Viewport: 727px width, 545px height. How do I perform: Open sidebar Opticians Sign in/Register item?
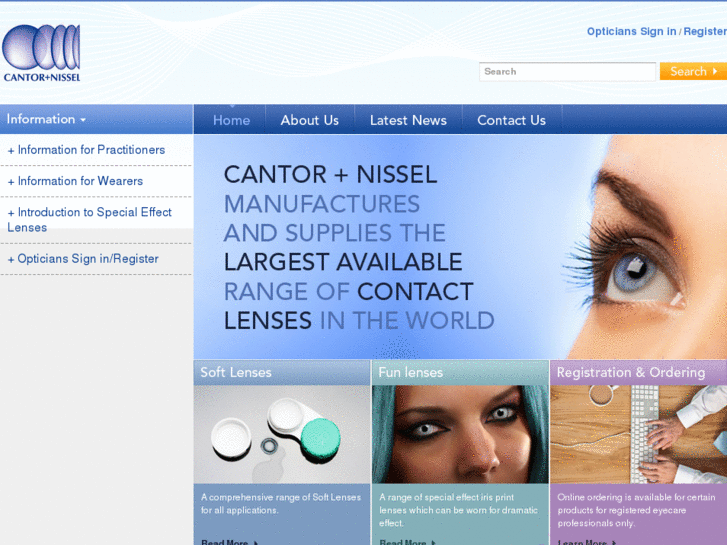83,259
